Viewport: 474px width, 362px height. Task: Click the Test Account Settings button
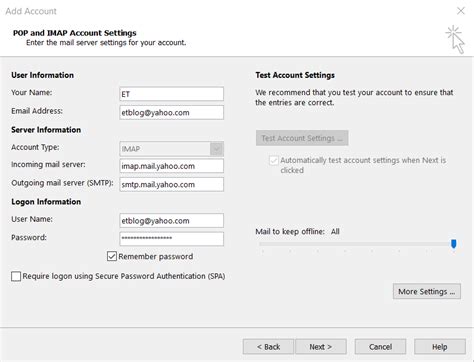tap(302, 138)
